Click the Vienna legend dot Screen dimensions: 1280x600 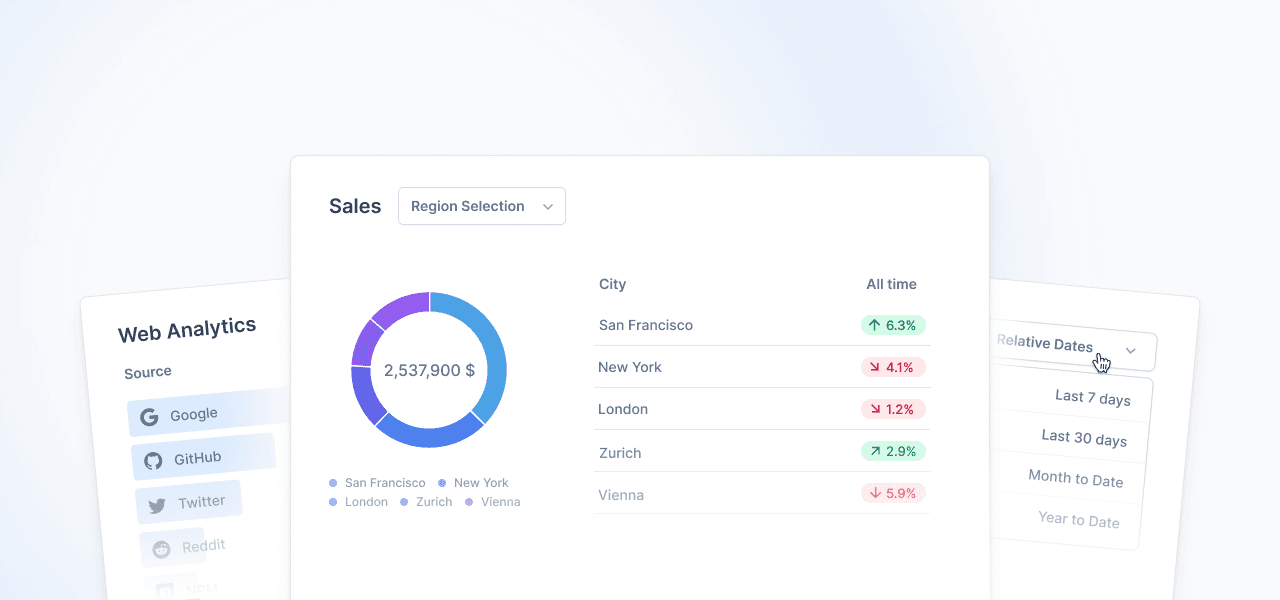pos(469,502)
